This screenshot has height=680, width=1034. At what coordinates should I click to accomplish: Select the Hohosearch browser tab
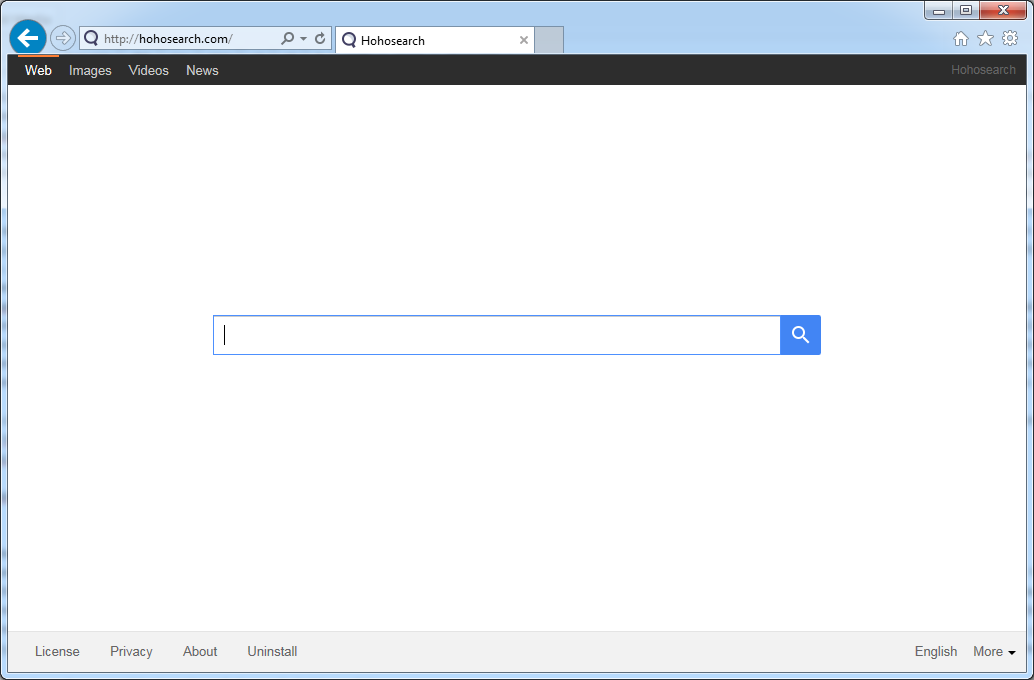[434, 40]
